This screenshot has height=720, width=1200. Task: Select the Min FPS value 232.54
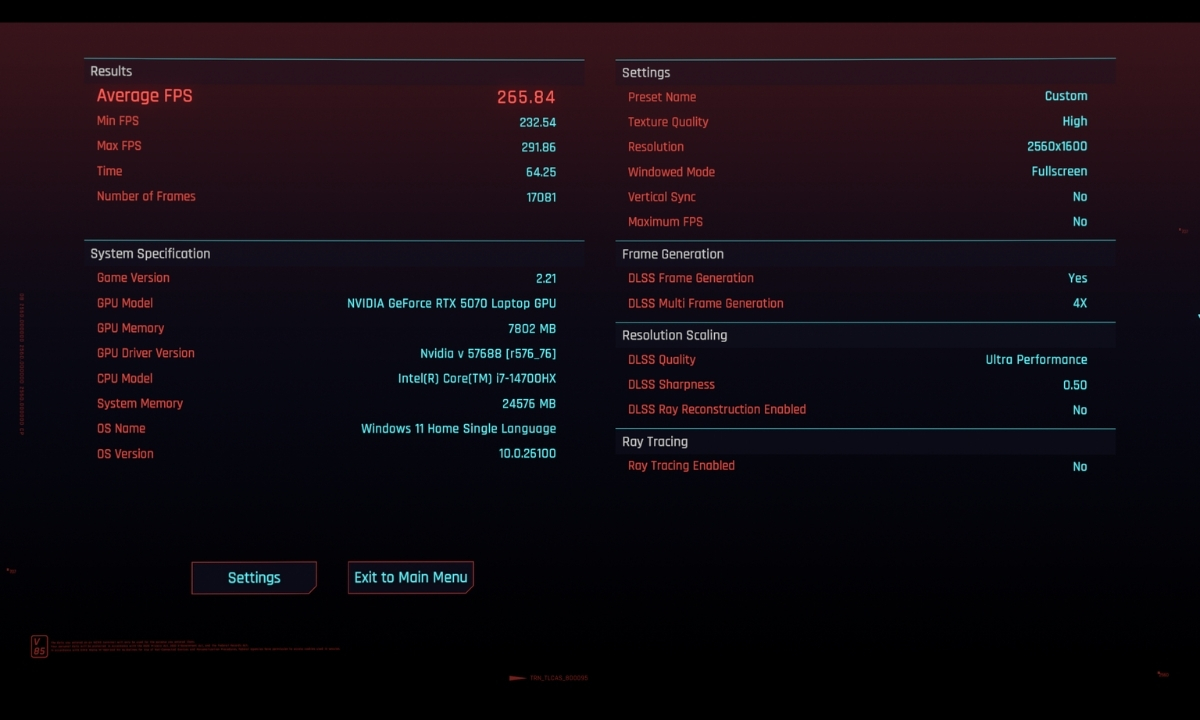(x=537, y=122)
